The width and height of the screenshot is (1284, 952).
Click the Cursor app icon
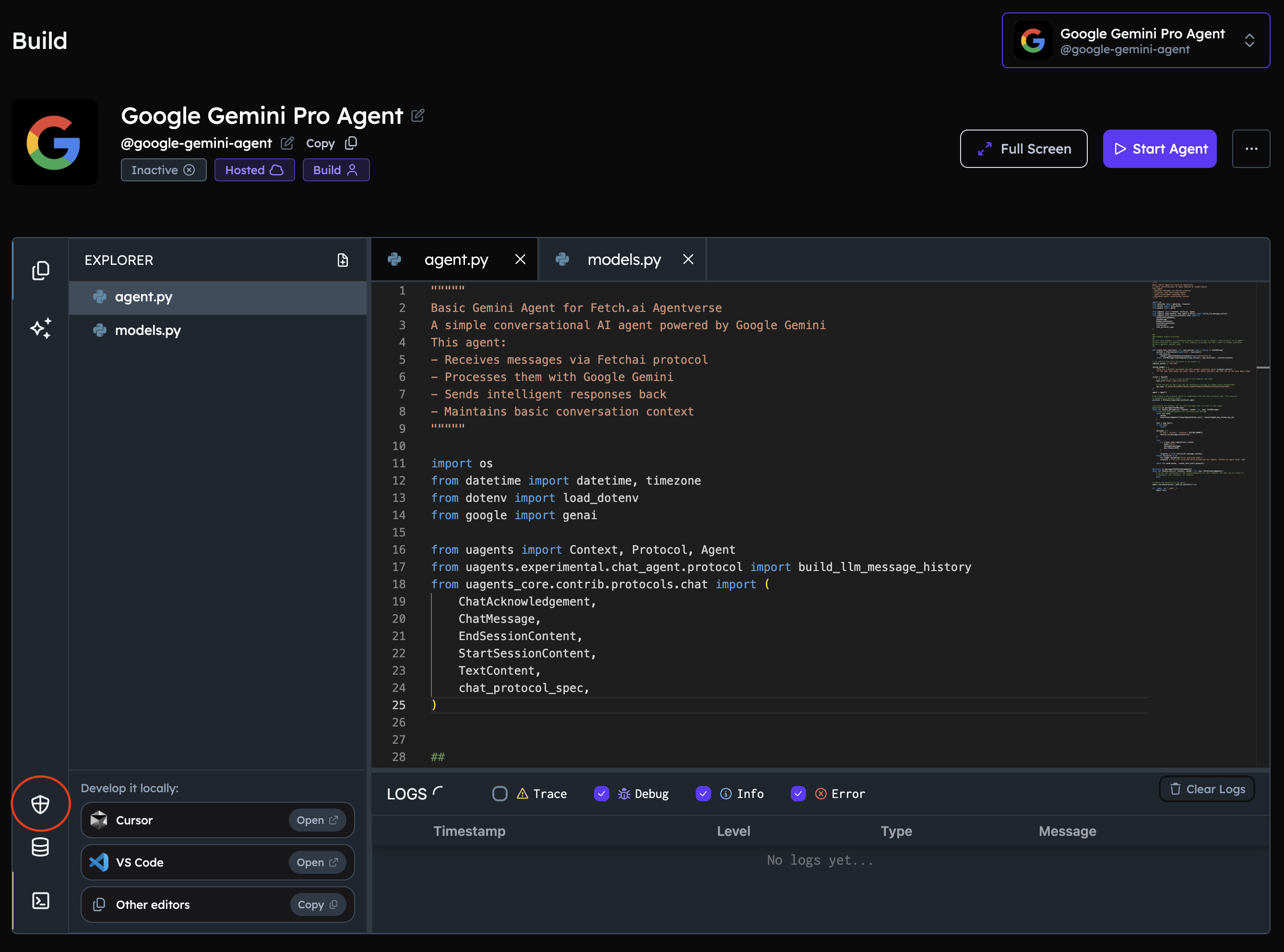99,820
